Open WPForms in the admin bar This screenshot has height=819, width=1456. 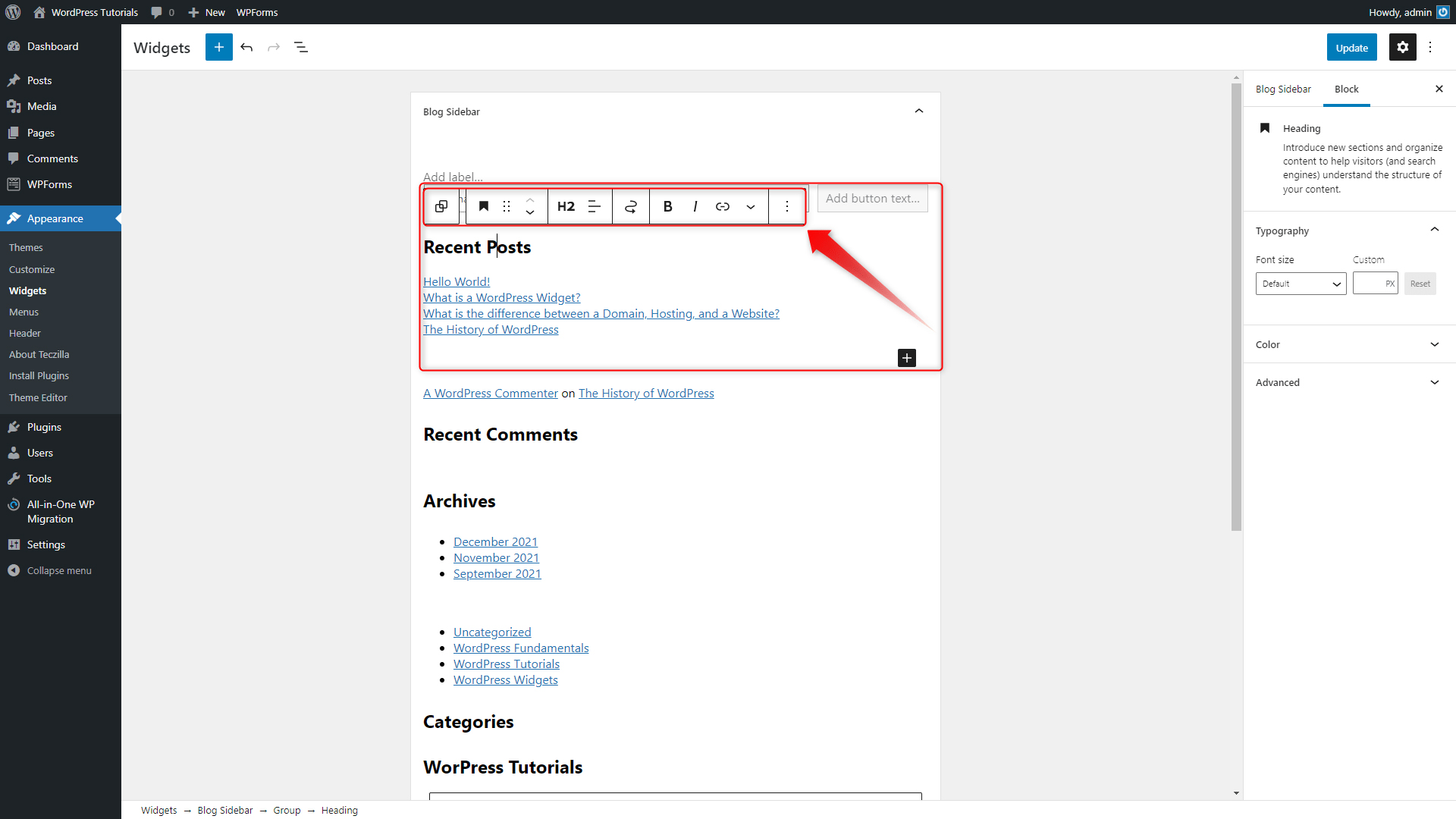(x=257, y=12)
